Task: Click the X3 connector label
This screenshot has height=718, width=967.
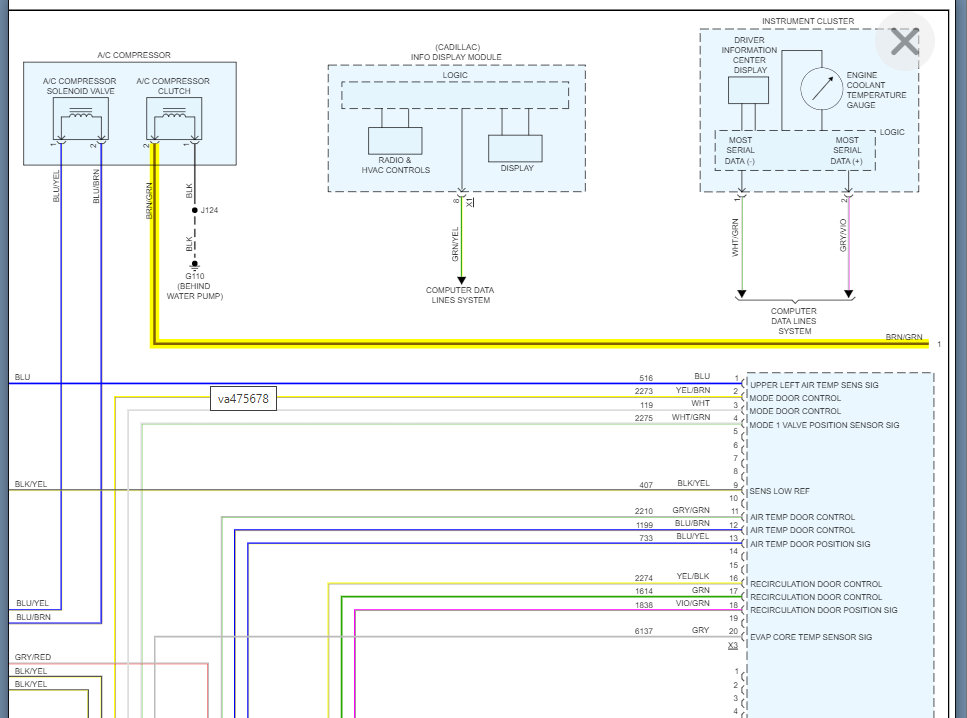Action: tap(733, 645)
